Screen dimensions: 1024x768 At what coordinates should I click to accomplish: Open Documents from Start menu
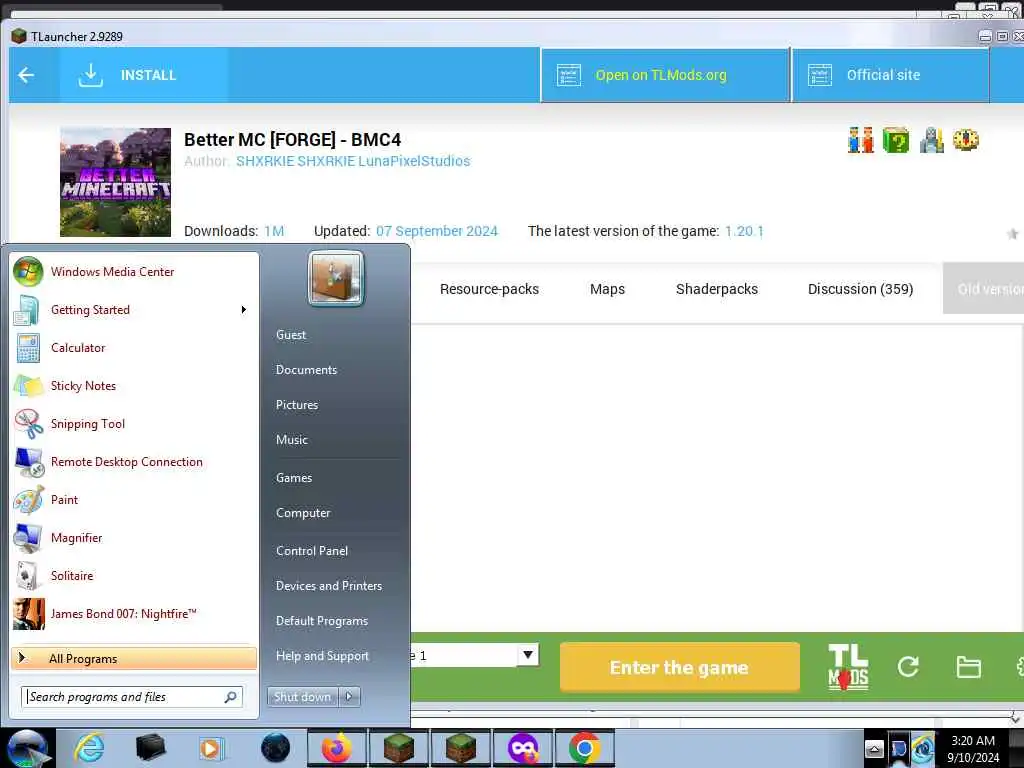(x=306, y=370)
